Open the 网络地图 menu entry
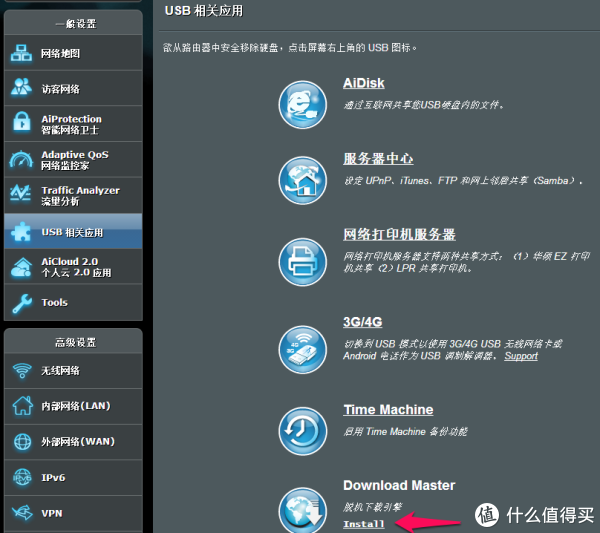The width and height of the screenshot is (600, 533). tap(73, 53)
